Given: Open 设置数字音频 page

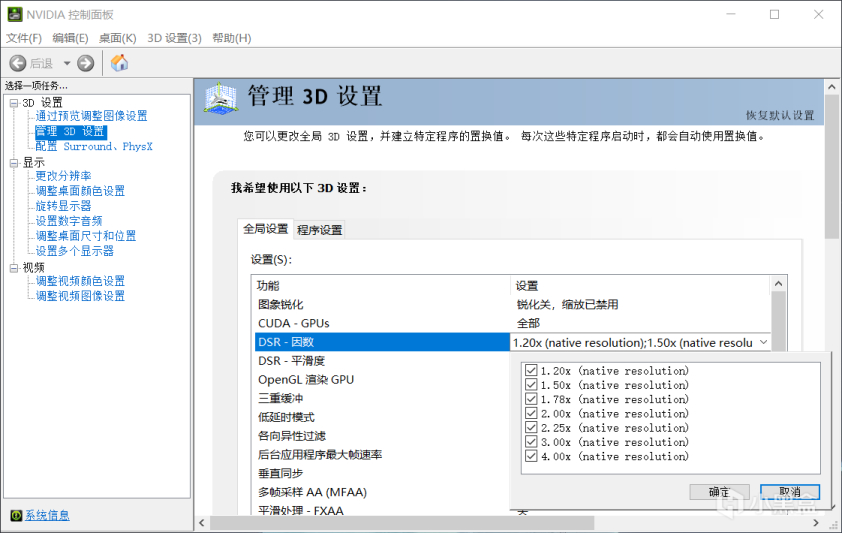Looking at the screenshot, I should 69,221.
